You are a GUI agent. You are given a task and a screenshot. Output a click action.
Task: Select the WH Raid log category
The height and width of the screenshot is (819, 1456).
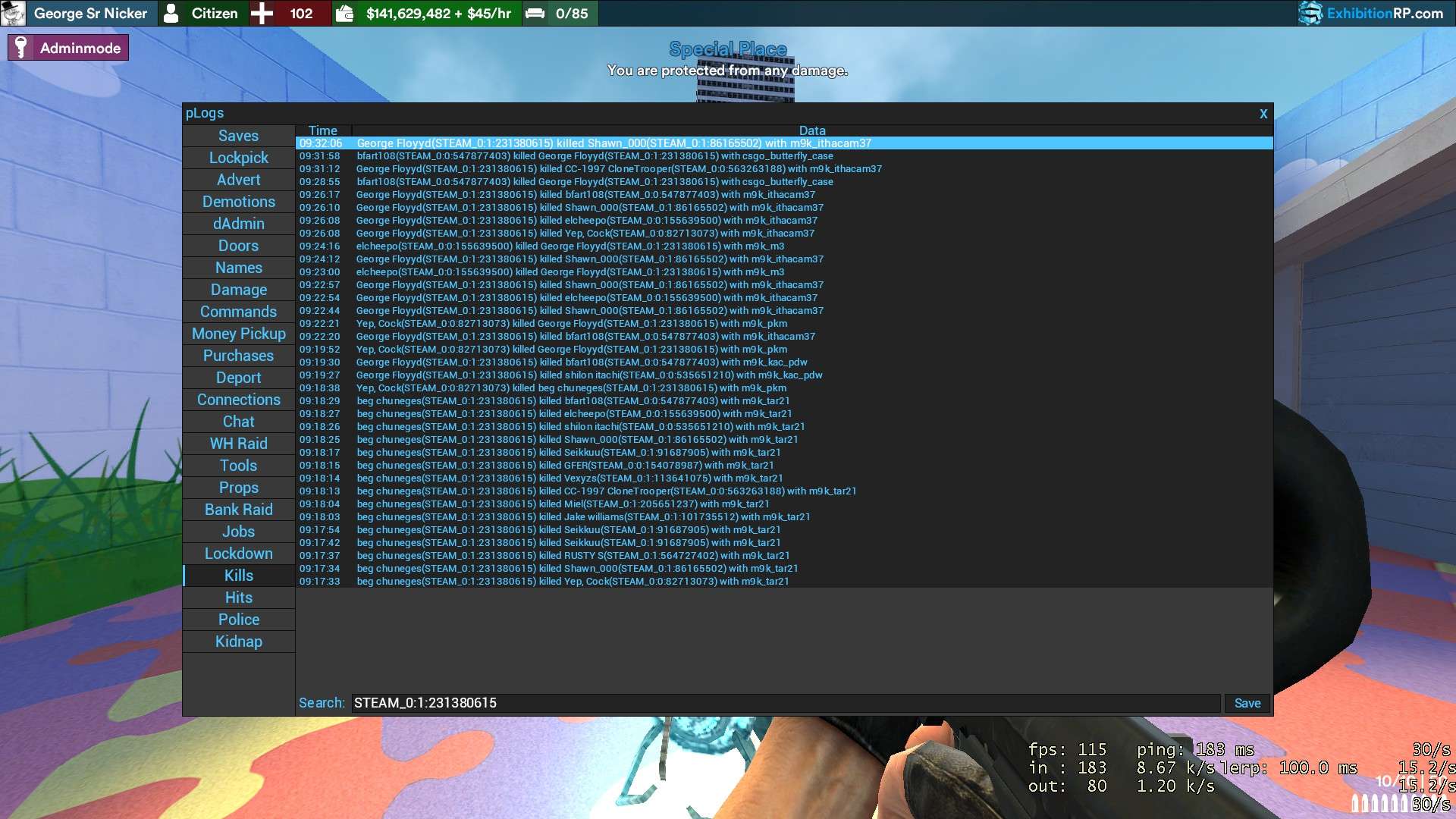(x=239, y=444)
